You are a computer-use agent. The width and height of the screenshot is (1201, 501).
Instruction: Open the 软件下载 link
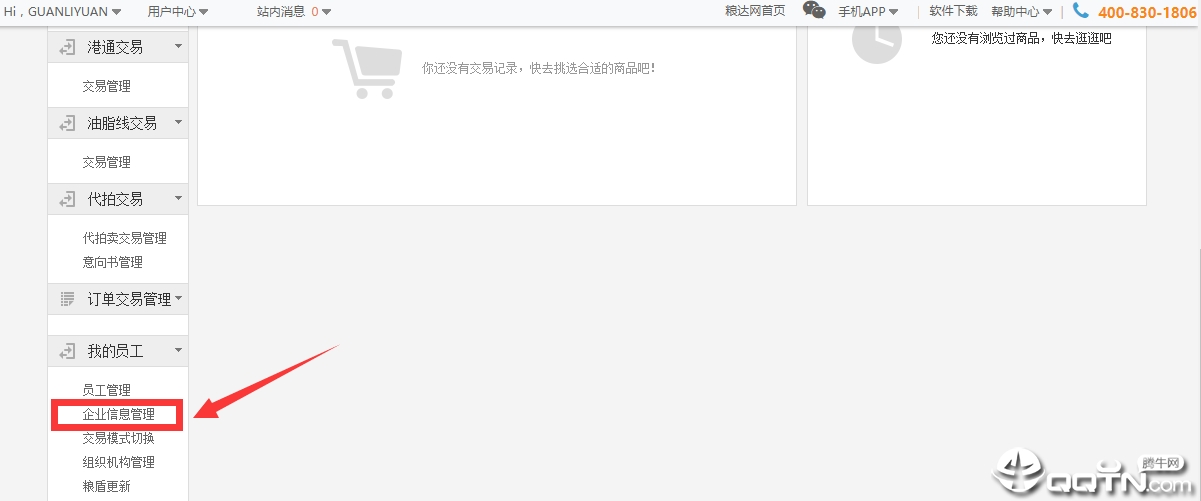point(953,11)
